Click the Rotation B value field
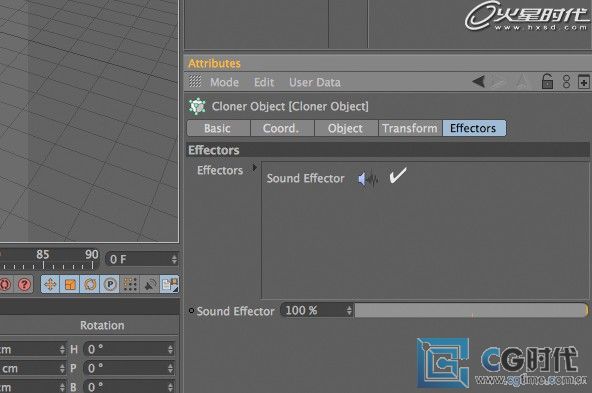592x393 pixels. (x=125, y=387)
